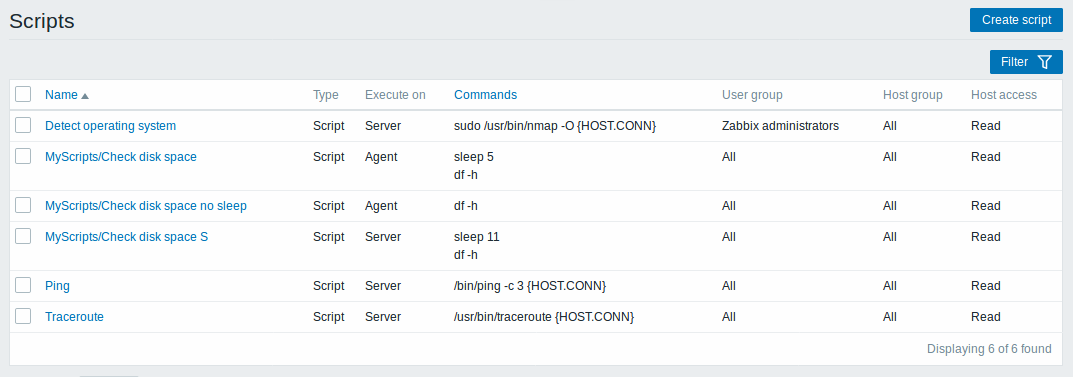
Task: Open the Traceroute script
Action: click(75, 317)
